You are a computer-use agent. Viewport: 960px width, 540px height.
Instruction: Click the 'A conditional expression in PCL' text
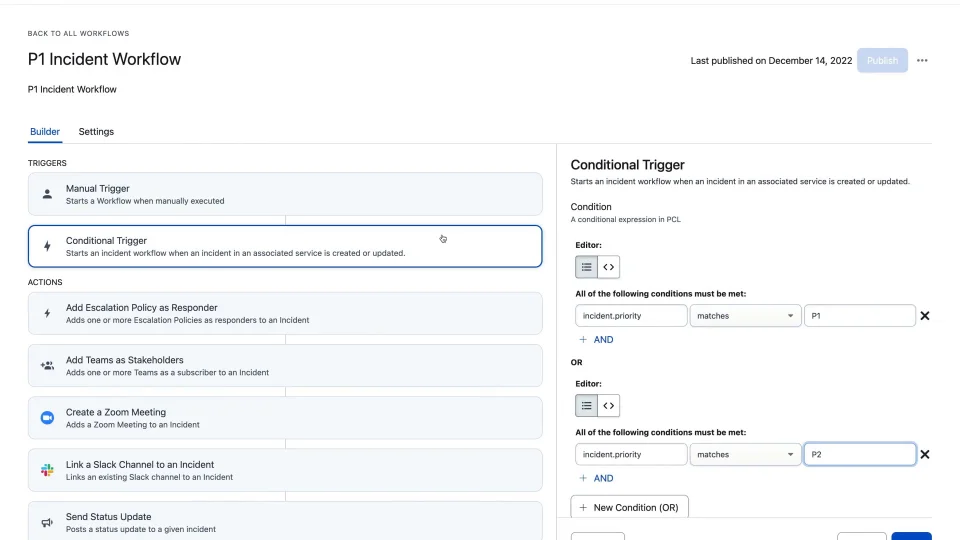pos(626,219)
